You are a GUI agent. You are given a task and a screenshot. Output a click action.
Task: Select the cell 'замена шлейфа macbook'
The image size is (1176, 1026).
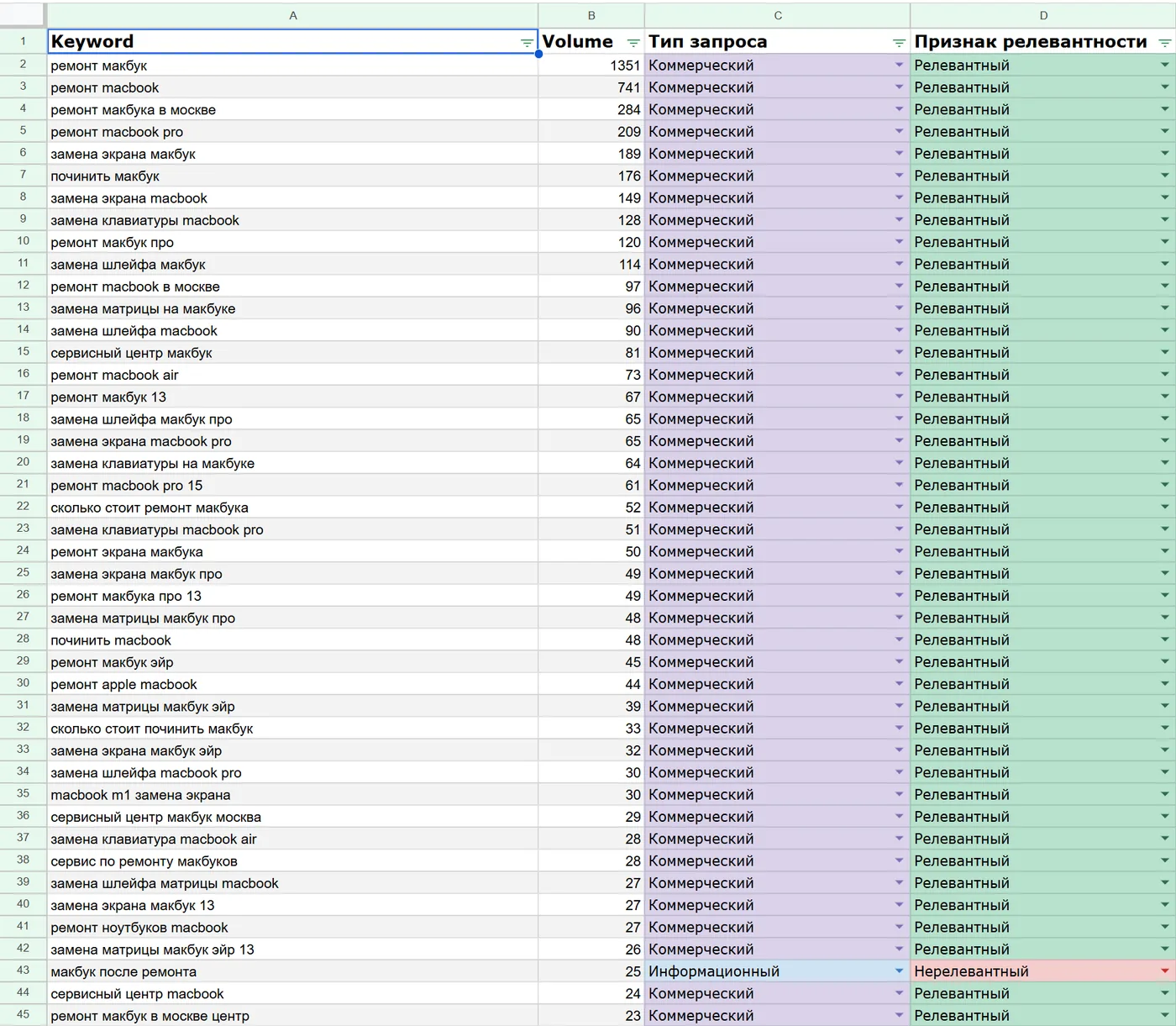(x=292, y=330)
